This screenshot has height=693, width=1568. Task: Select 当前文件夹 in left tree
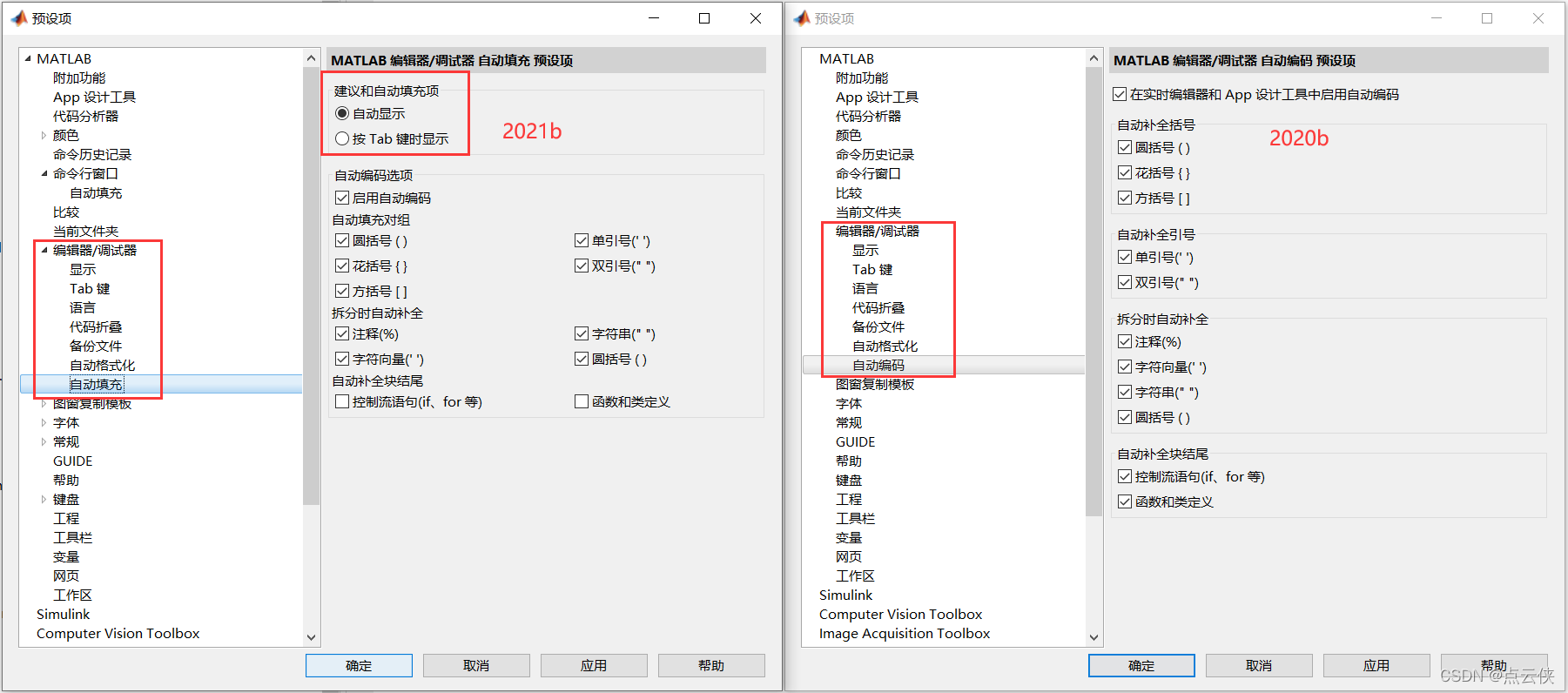tap(85, 232)
